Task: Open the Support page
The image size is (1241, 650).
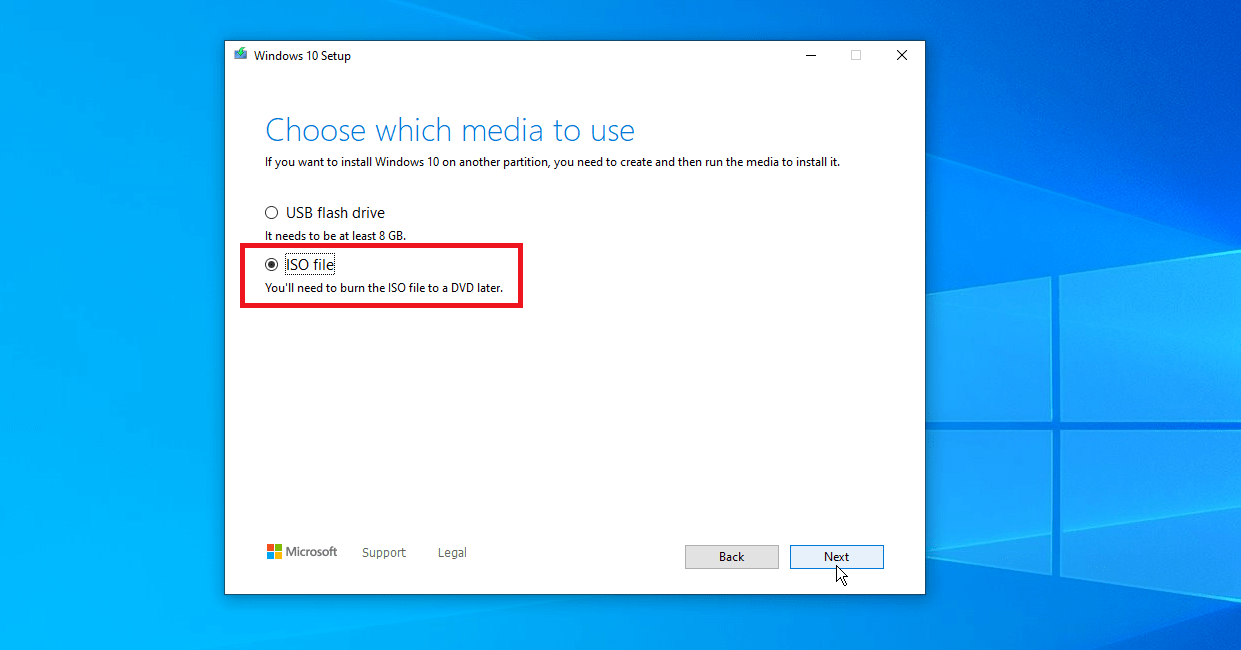Action: coord(383,552)
